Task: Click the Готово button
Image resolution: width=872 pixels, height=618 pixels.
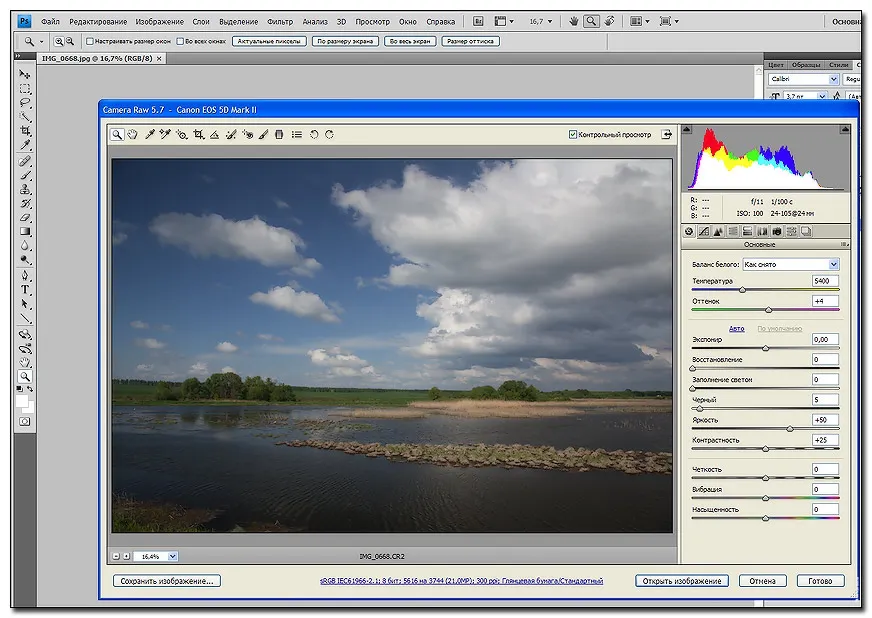Action: (x=820, y=581)
